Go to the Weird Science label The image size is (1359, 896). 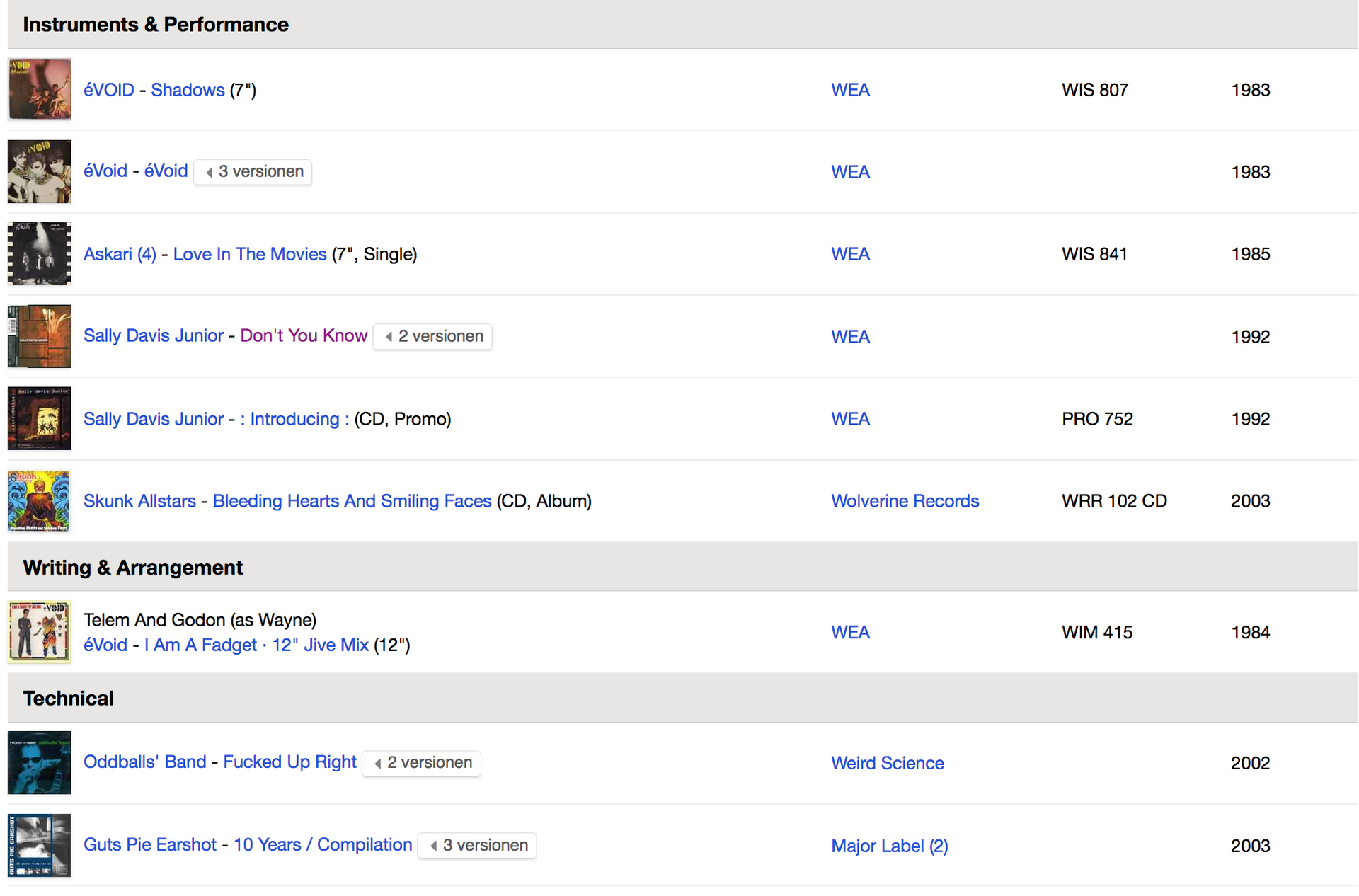[887, 763]
